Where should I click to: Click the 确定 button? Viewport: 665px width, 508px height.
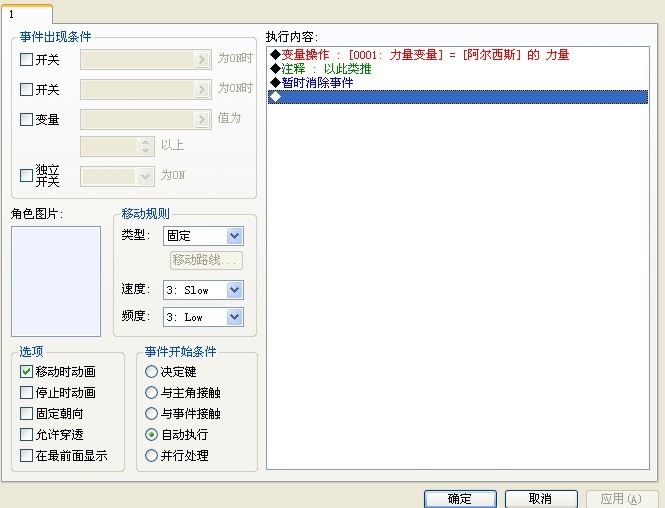[460, 499]
